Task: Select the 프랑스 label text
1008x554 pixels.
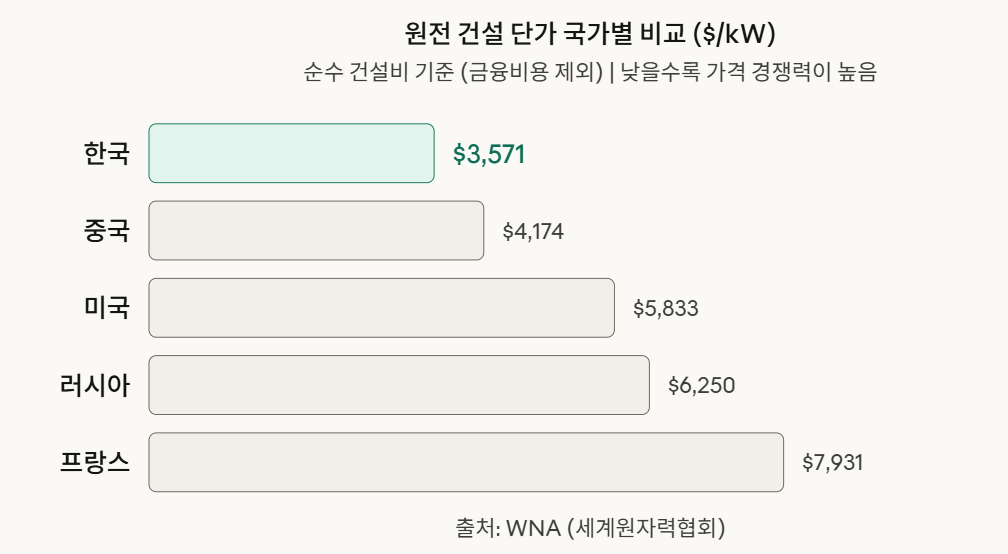Action: 95,462
